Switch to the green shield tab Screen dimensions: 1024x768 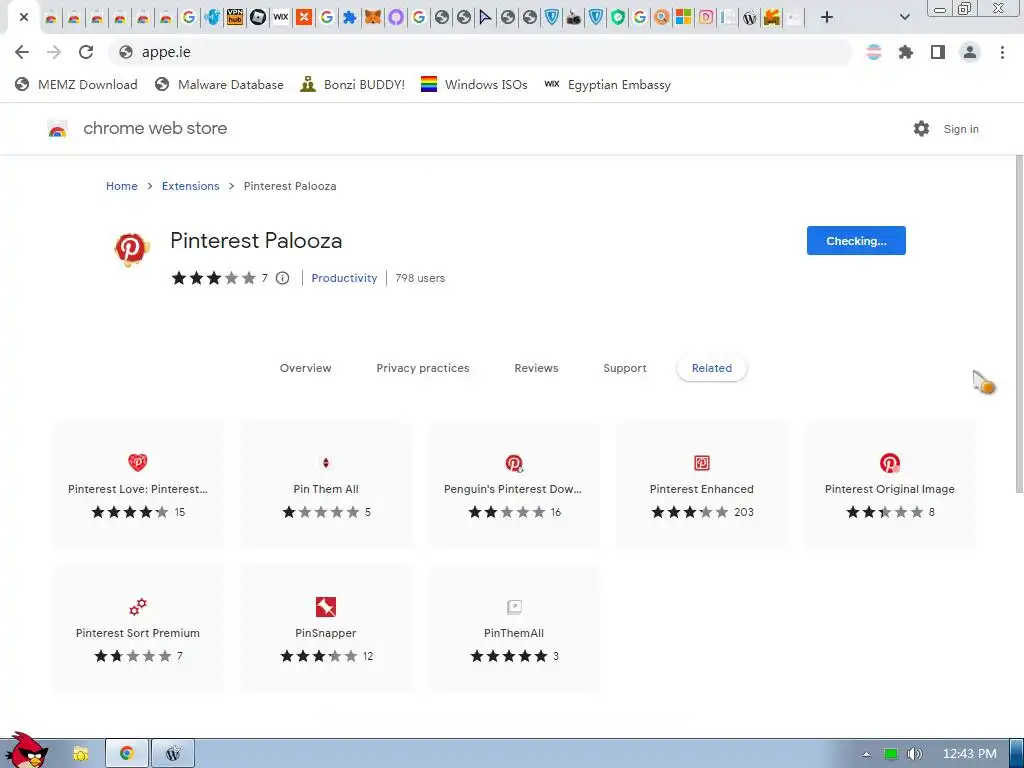[618, 18]
